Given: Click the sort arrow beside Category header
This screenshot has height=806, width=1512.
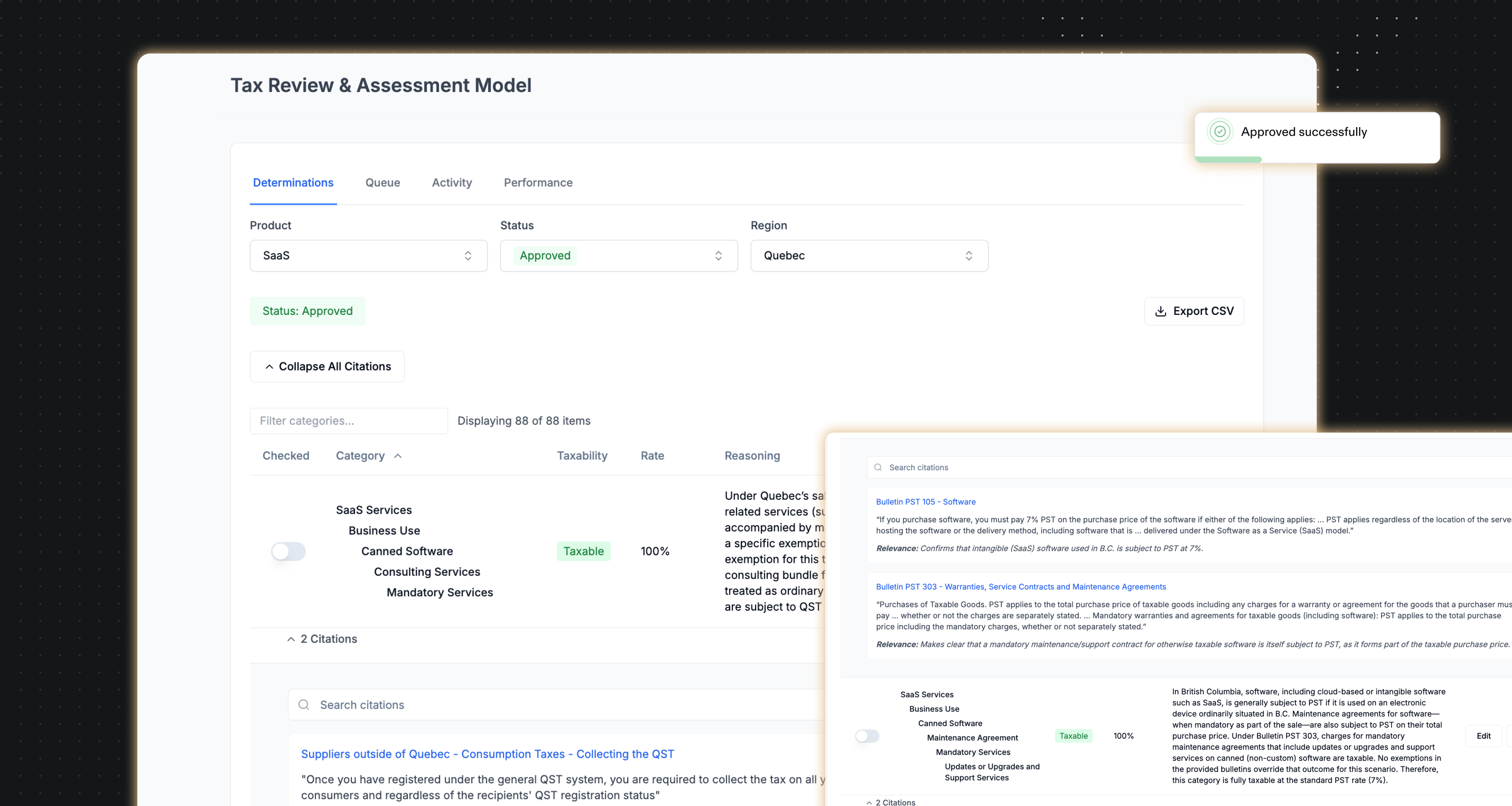Looking at the screenshot, I should click(398, 456).
